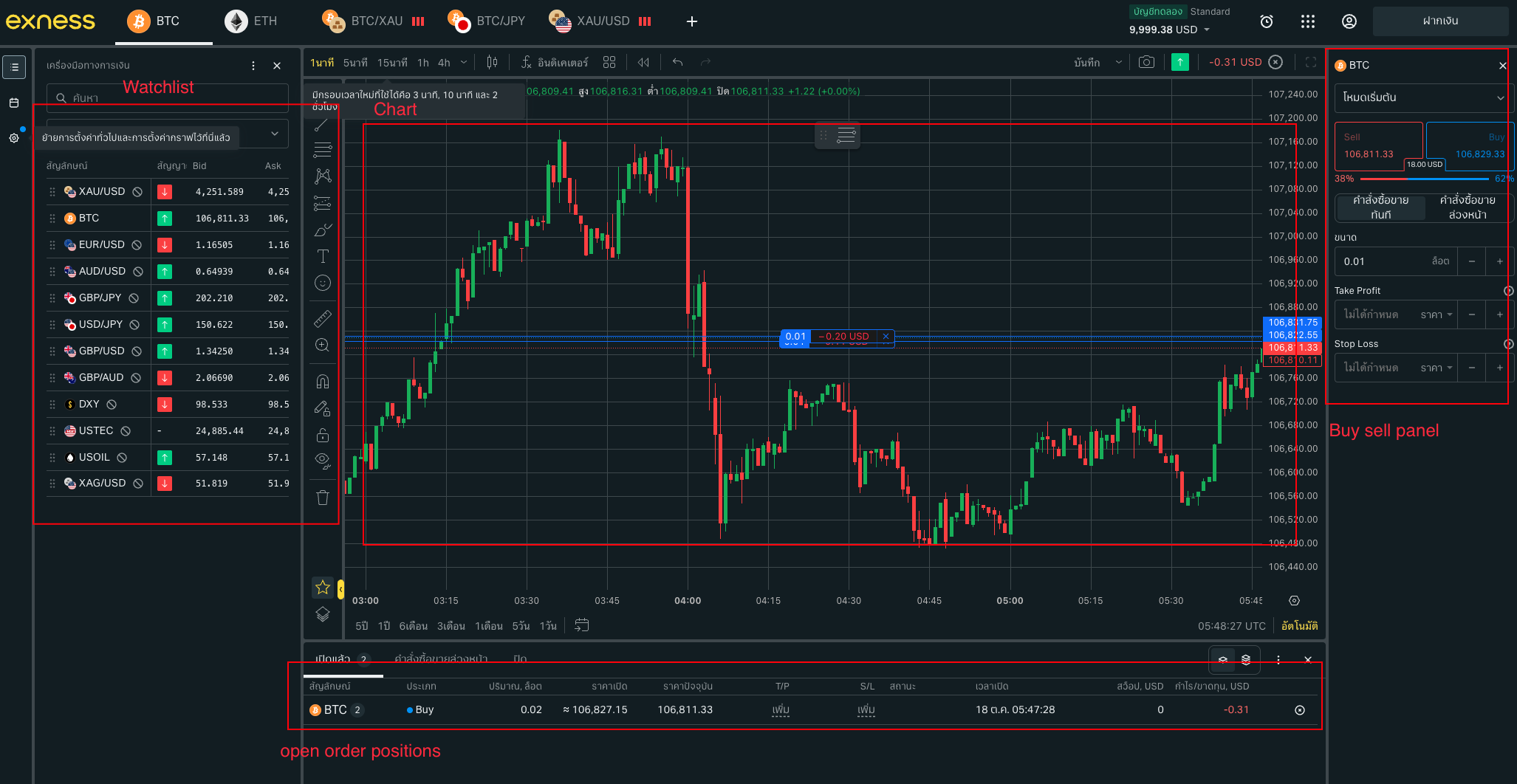Select the text drawing tool
1517x784 pixels.
point(323,256)
